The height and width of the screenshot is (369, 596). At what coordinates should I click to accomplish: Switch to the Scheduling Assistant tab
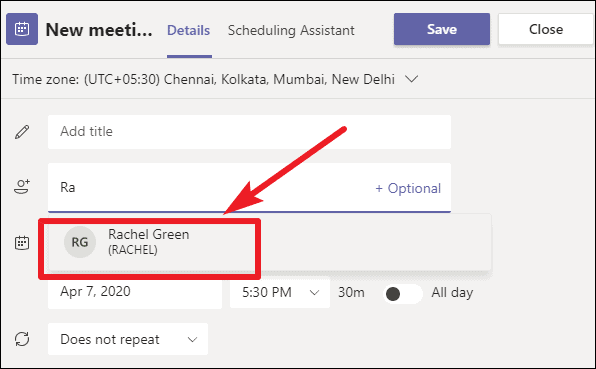point(291,30)
